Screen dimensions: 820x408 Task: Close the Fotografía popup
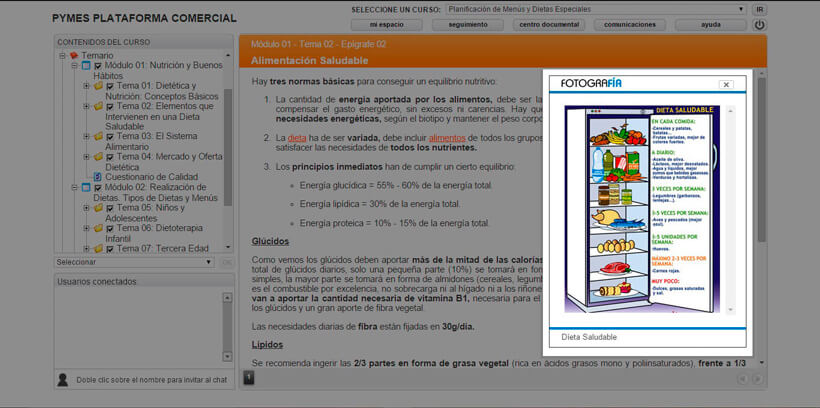tap(726, 84)
